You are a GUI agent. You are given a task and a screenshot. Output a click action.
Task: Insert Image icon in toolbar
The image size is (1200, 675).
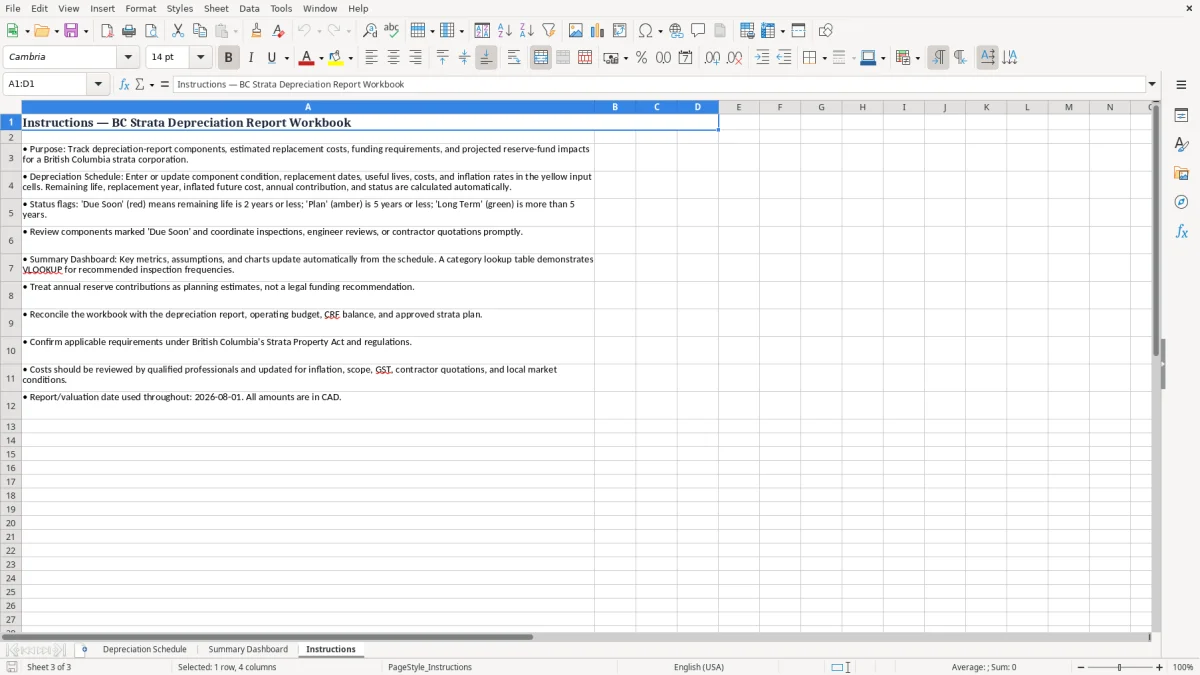576,31
